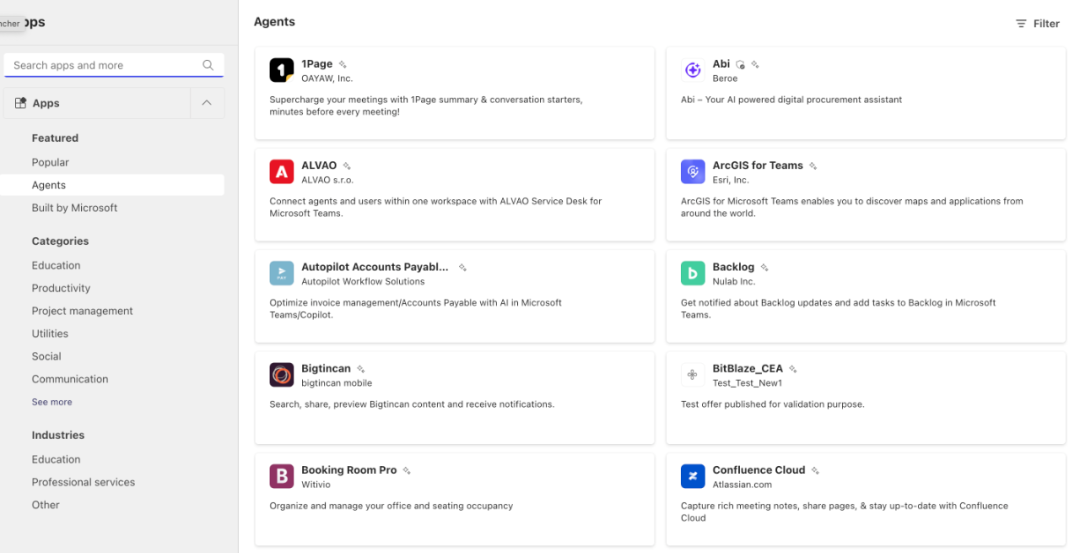
Task: Open the Social category
Action: tap(46, 356)
